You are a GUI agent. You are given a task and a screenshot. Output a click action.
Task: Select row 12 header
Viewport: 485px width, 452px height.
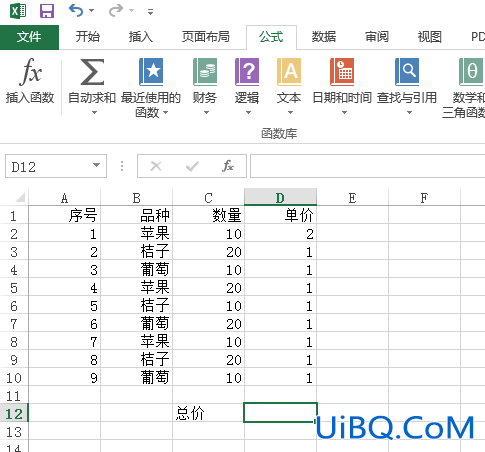pos(14,414)
